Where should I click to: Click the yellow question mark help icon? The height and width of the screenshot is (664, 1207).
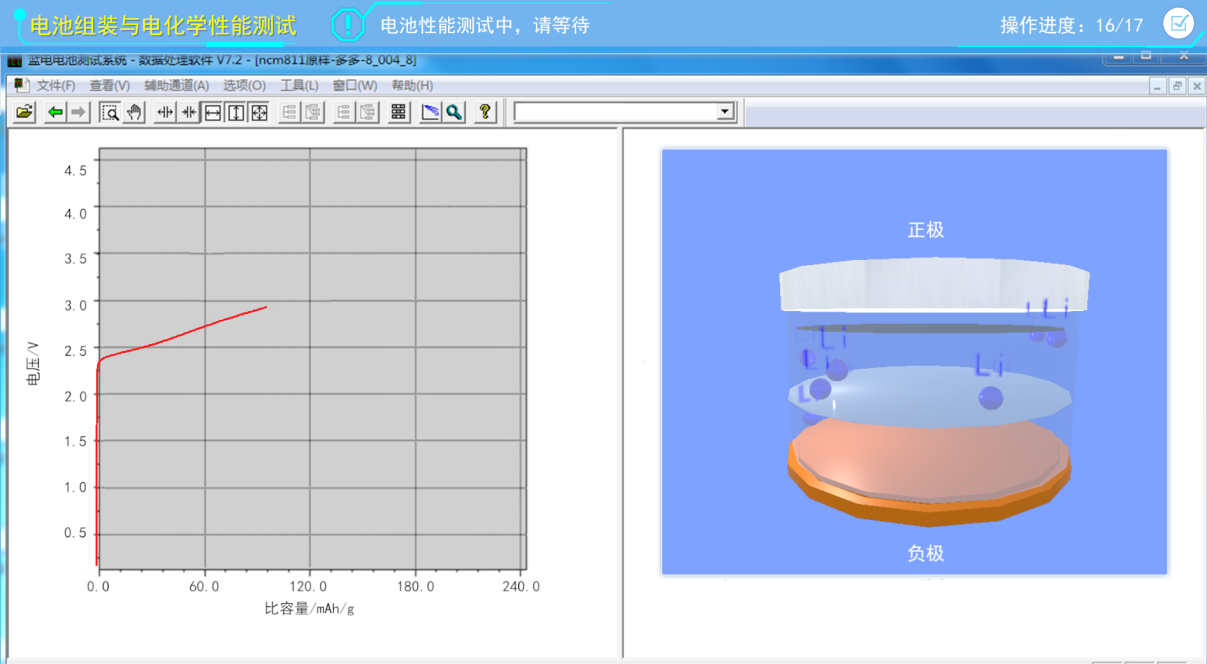click(485, 112)
